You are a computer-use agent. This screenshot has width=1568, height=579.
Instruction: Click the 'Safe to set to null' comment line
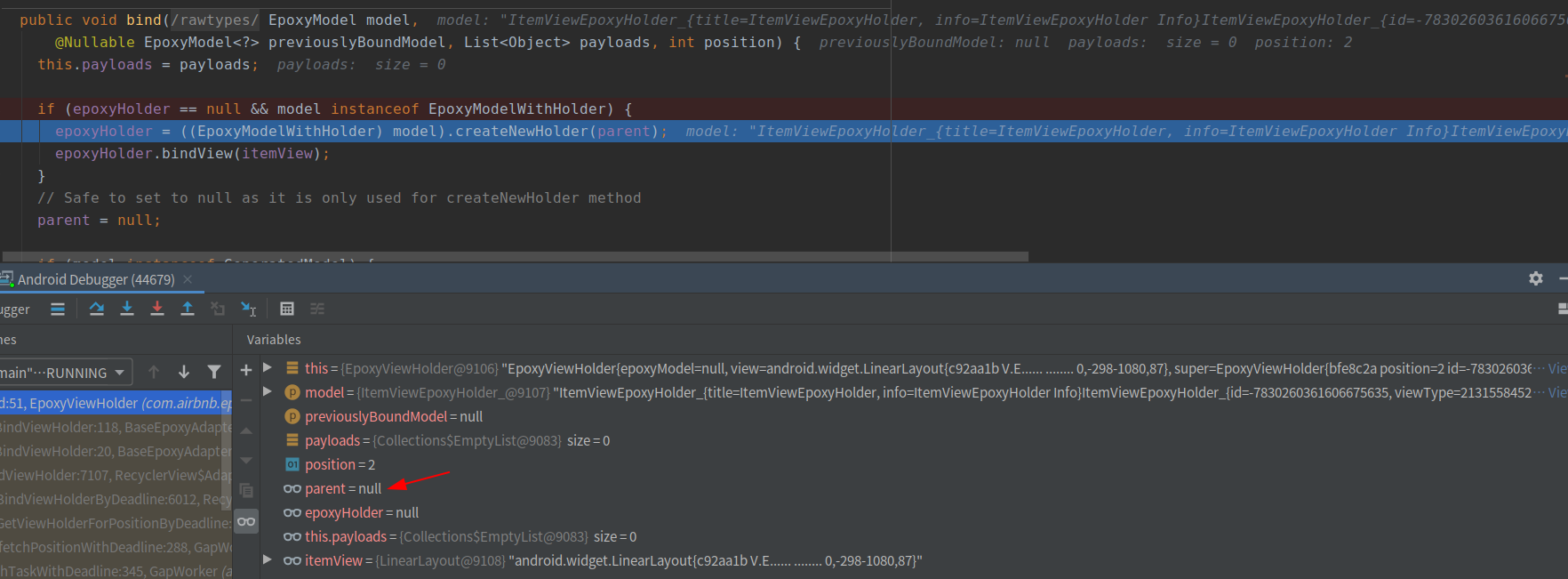tap(339, 197)
